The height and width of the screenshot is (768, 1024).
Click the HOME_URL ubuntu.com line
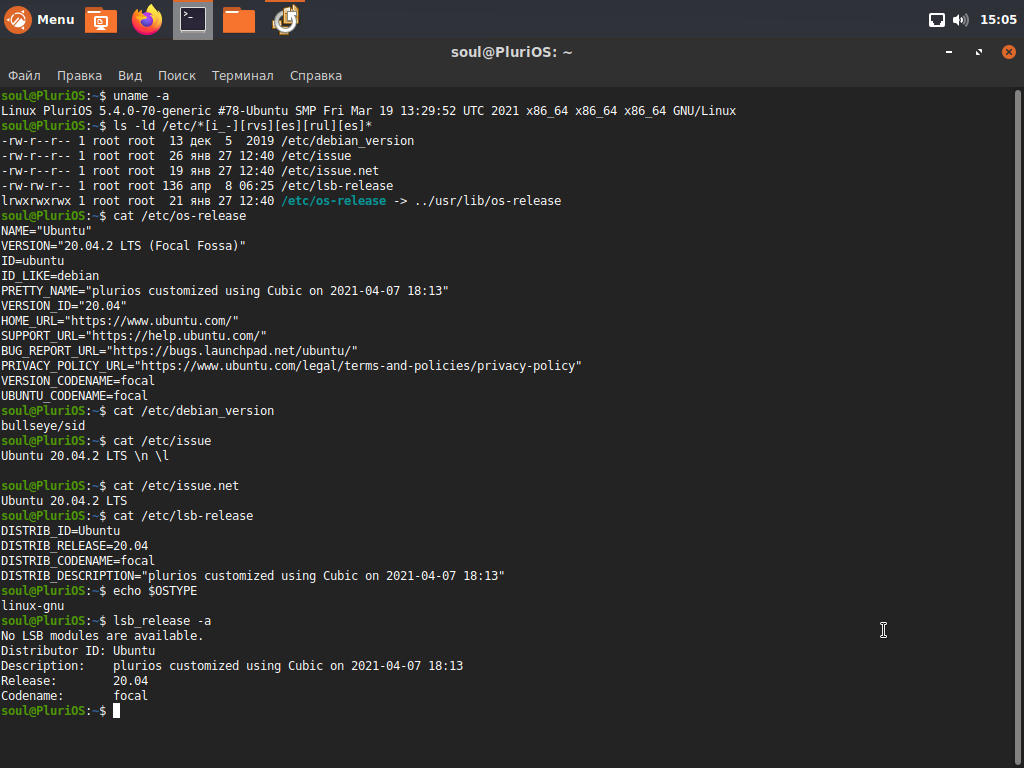click(x=120, y=321)
